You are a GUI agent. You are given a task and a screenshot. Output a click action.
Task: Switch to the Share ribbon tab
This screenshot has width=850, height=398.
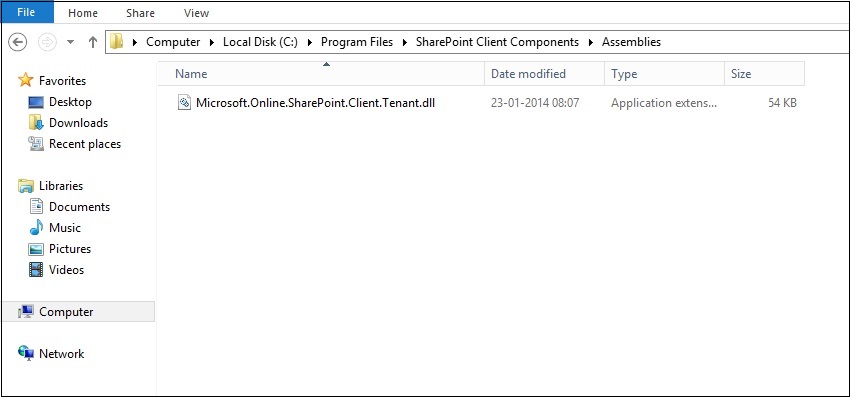click(x=140, y=13)
